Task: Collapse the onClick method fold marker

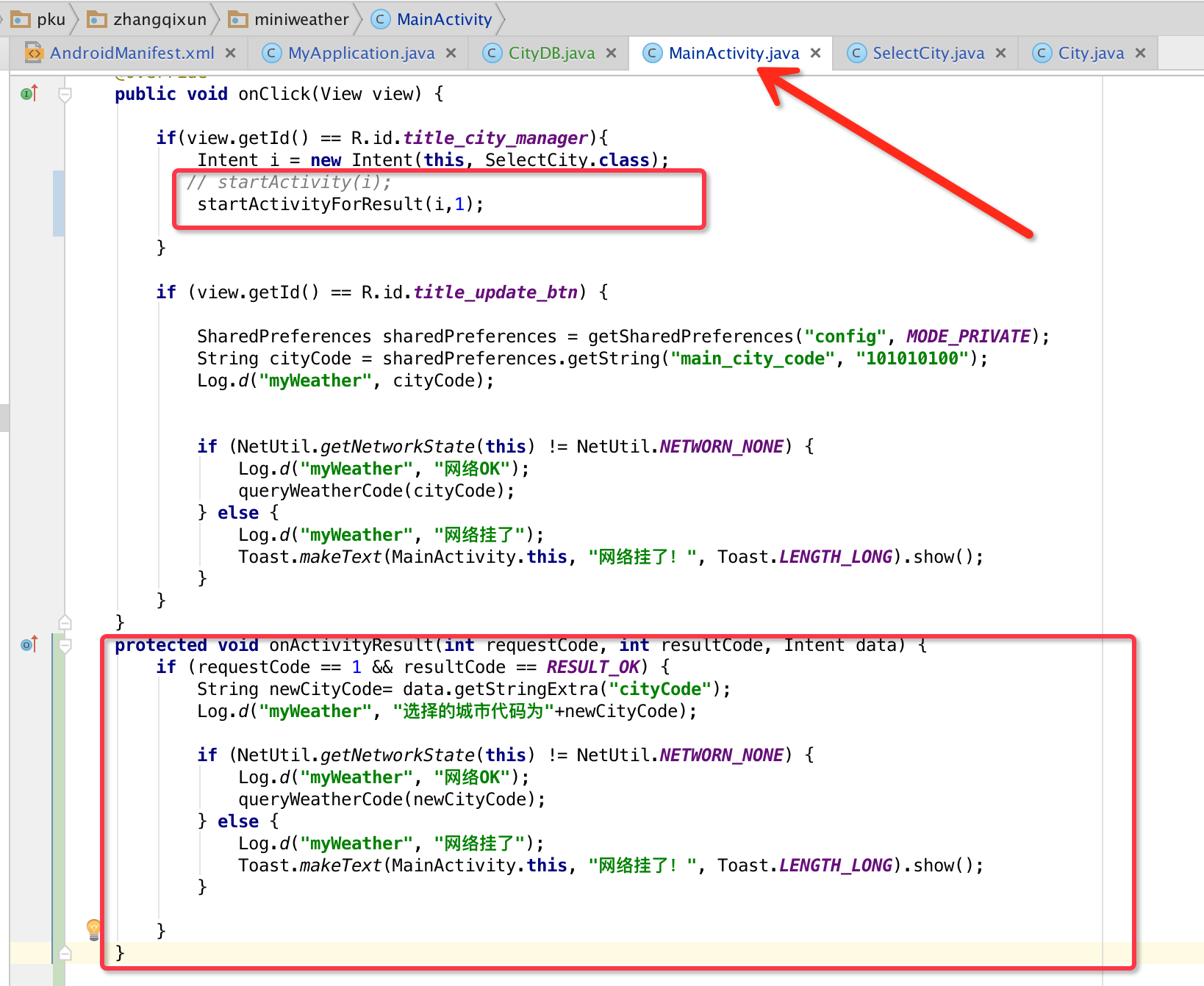Action: (65, 94)
